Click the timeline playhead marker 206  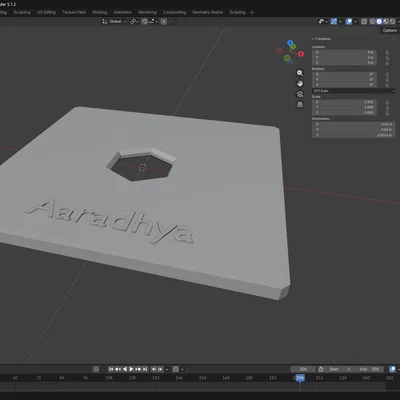[300, 378]
